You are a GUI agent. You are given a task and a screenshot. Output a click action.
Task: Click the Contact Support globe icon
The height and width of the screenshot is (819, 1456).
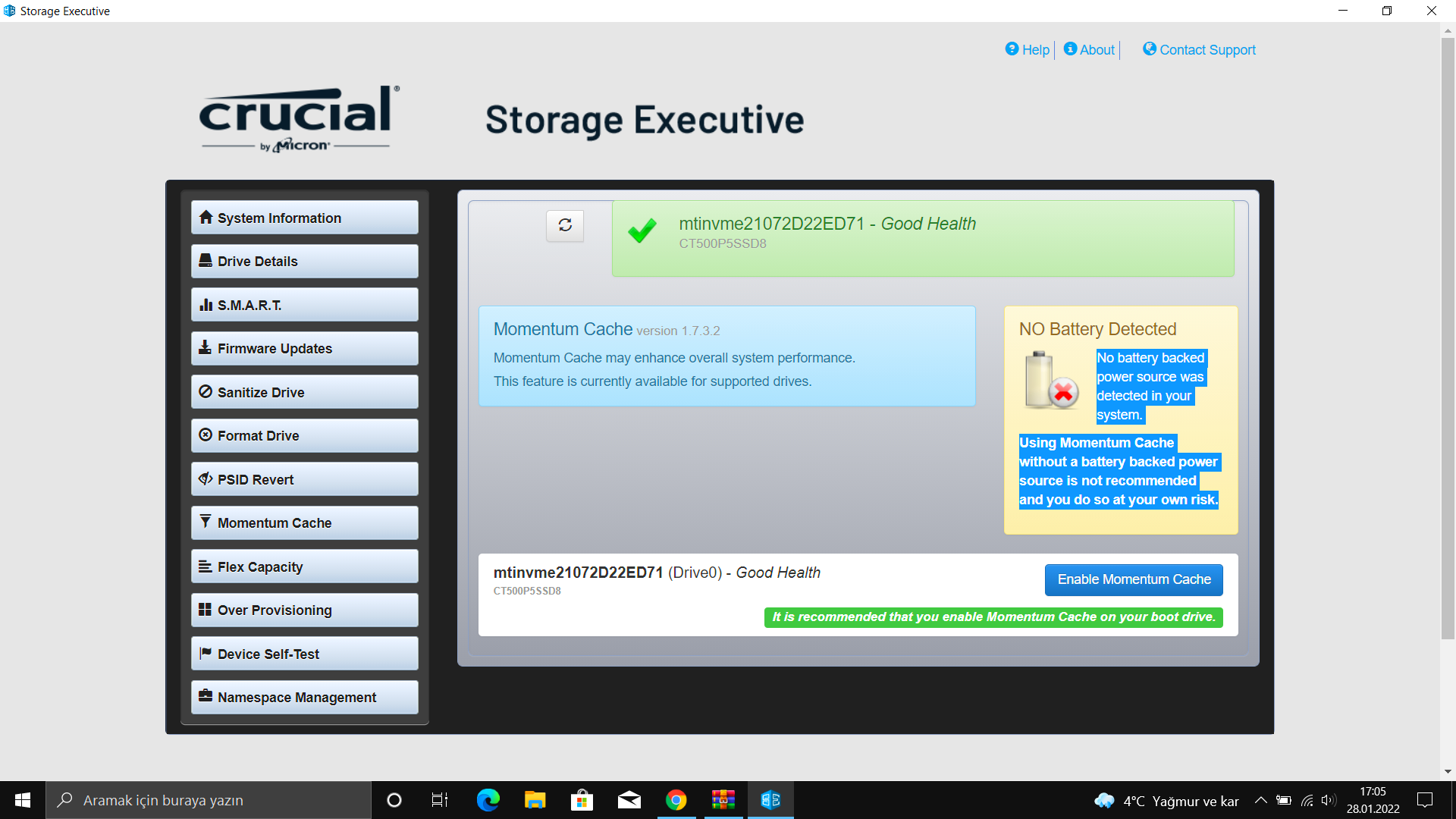tap(1150, 49)
